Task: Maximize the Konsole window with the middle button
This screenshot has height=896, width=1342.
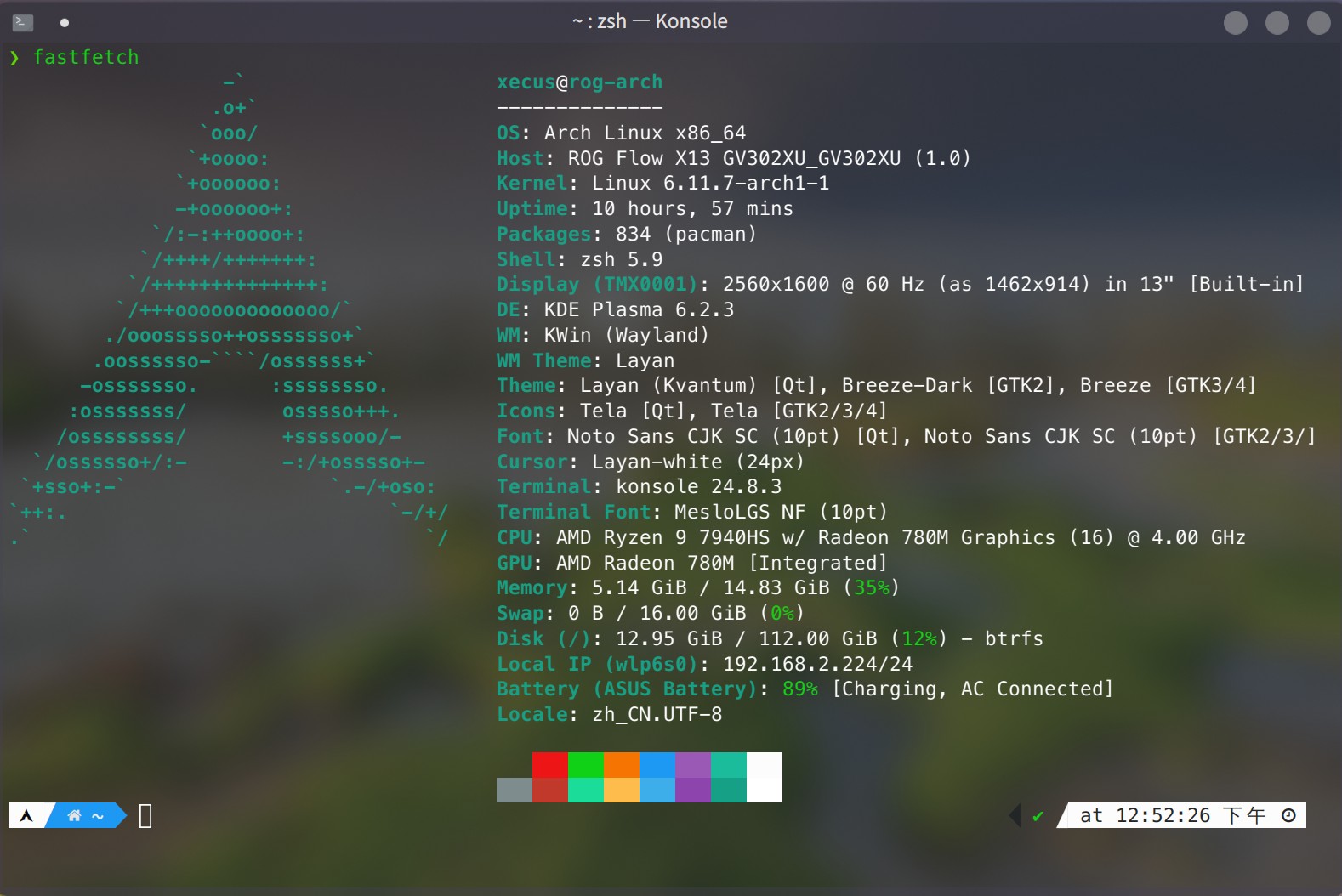Action: 1277,23
